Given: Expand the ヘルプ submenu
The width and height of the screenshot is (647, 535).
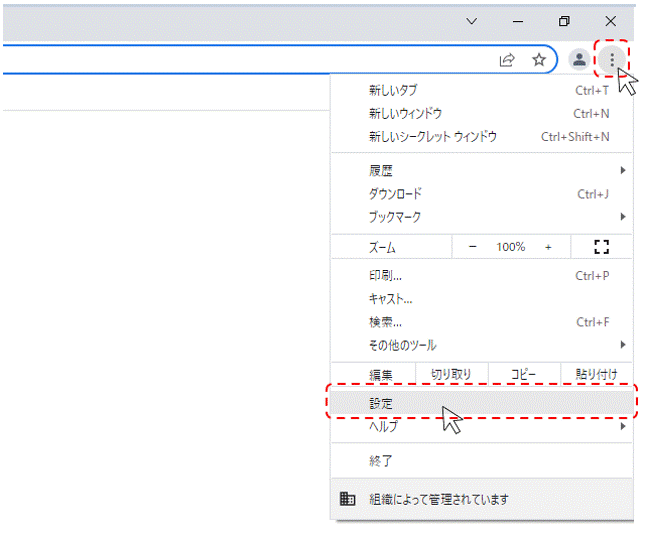Looking at the screenshot, I should (x=482, y=426).
